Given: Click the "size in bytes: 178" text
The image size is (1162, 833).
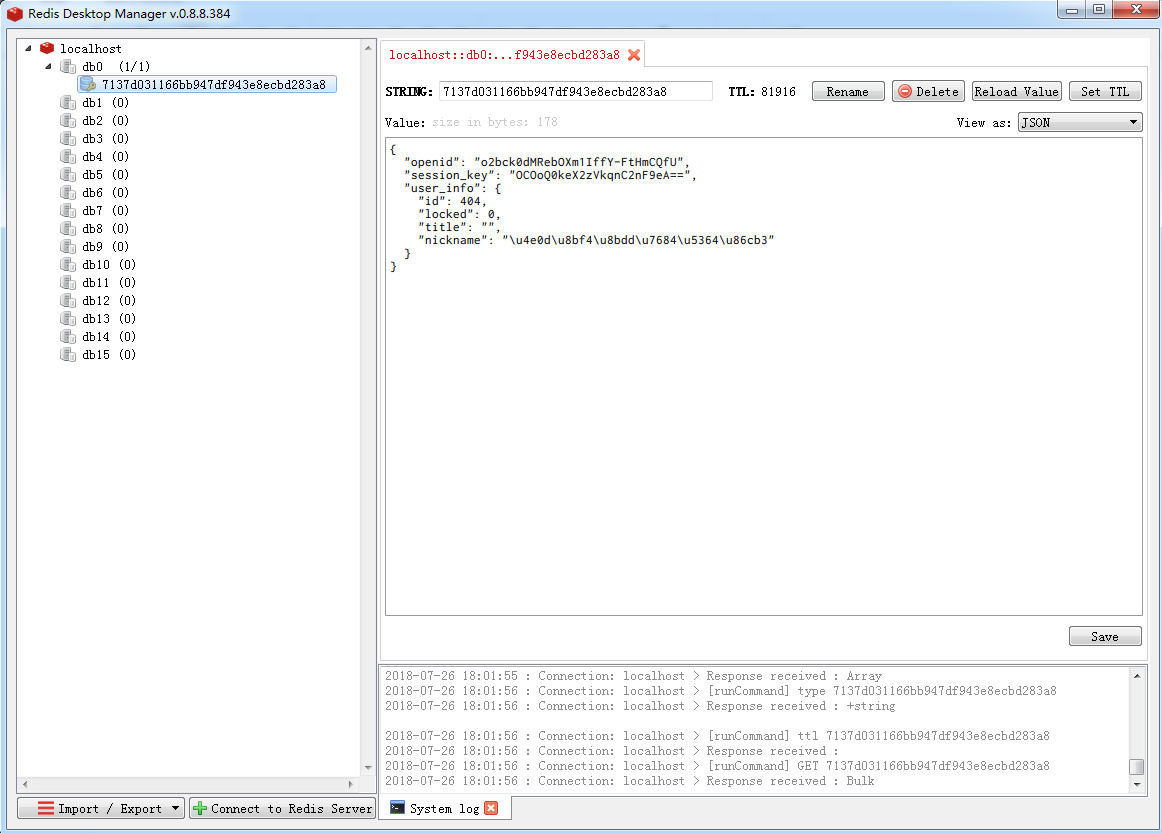Looking at the screenshot, I should [494, 122].
